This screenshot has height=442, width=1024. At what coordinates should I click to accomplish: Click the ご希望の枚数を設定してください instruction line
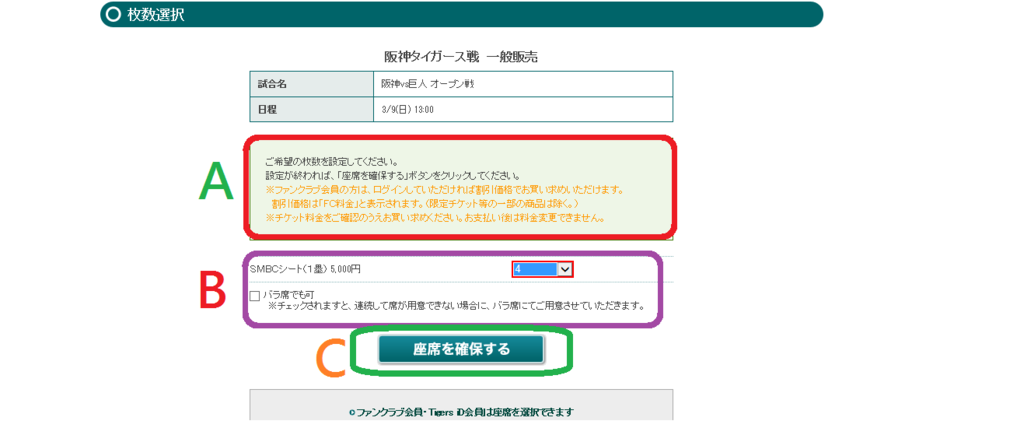pyautogui.click(x=332, y=162)
